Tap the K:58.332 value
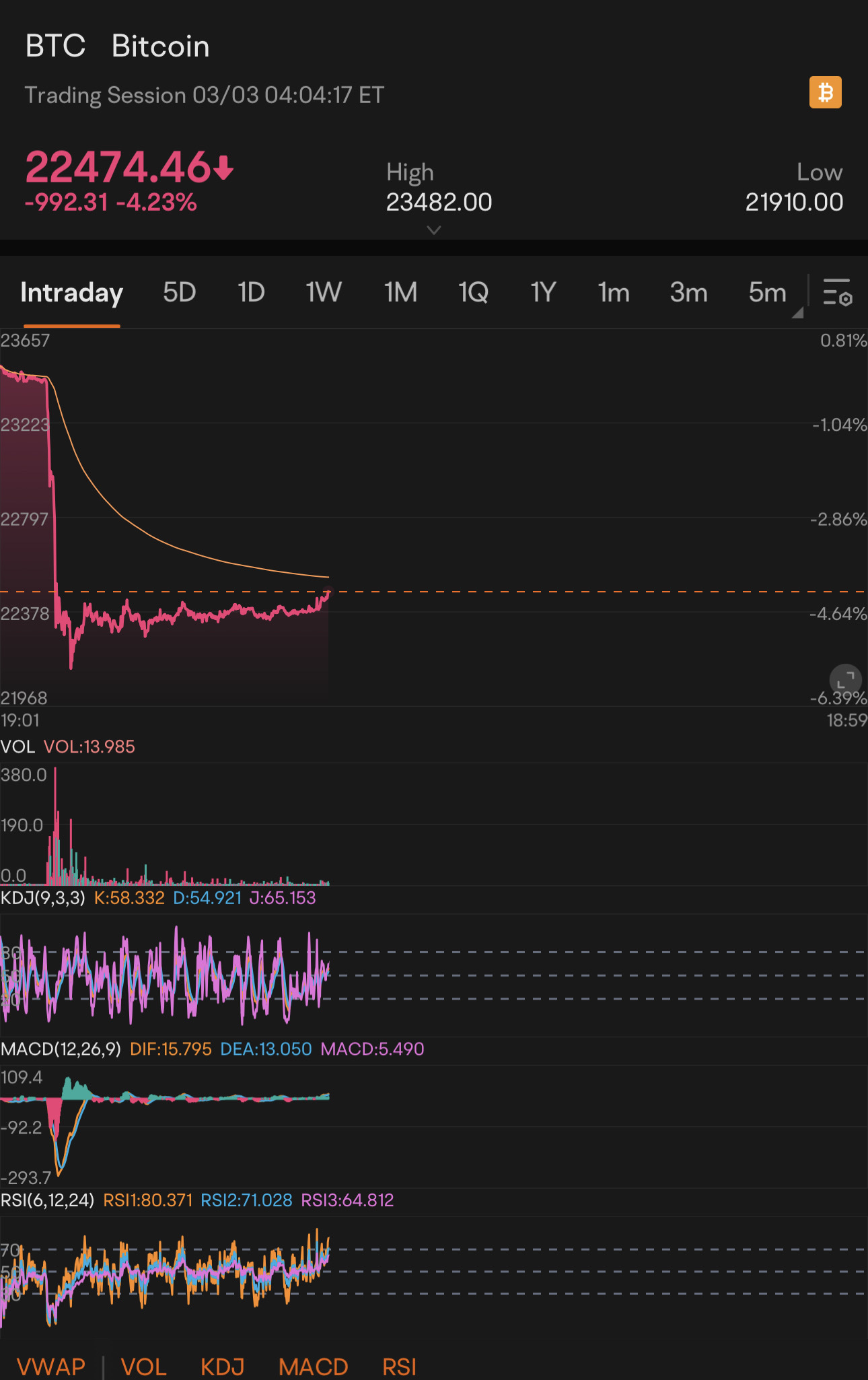 129,898
